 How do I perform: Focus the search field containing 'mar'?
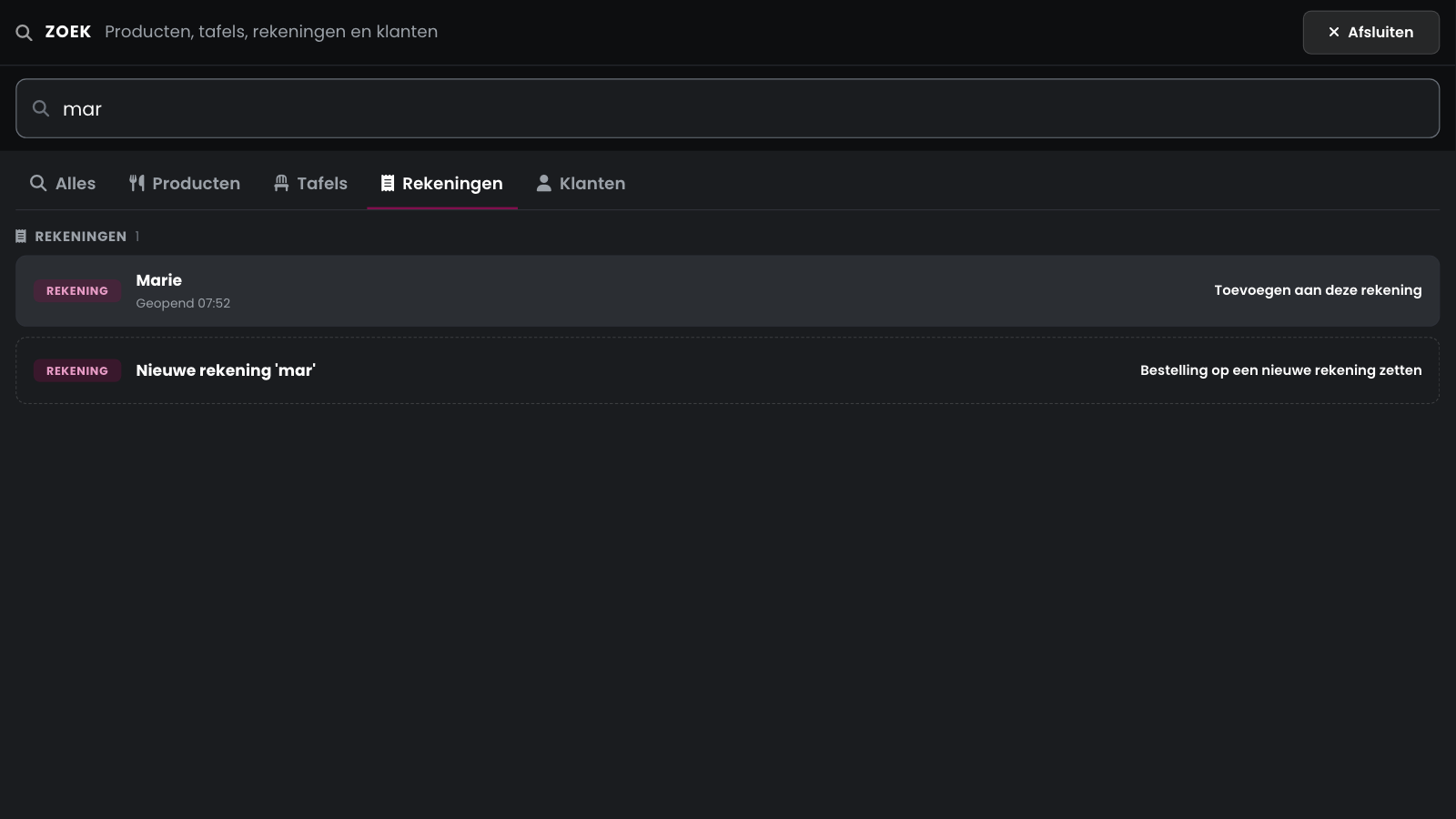click(727, 108)
